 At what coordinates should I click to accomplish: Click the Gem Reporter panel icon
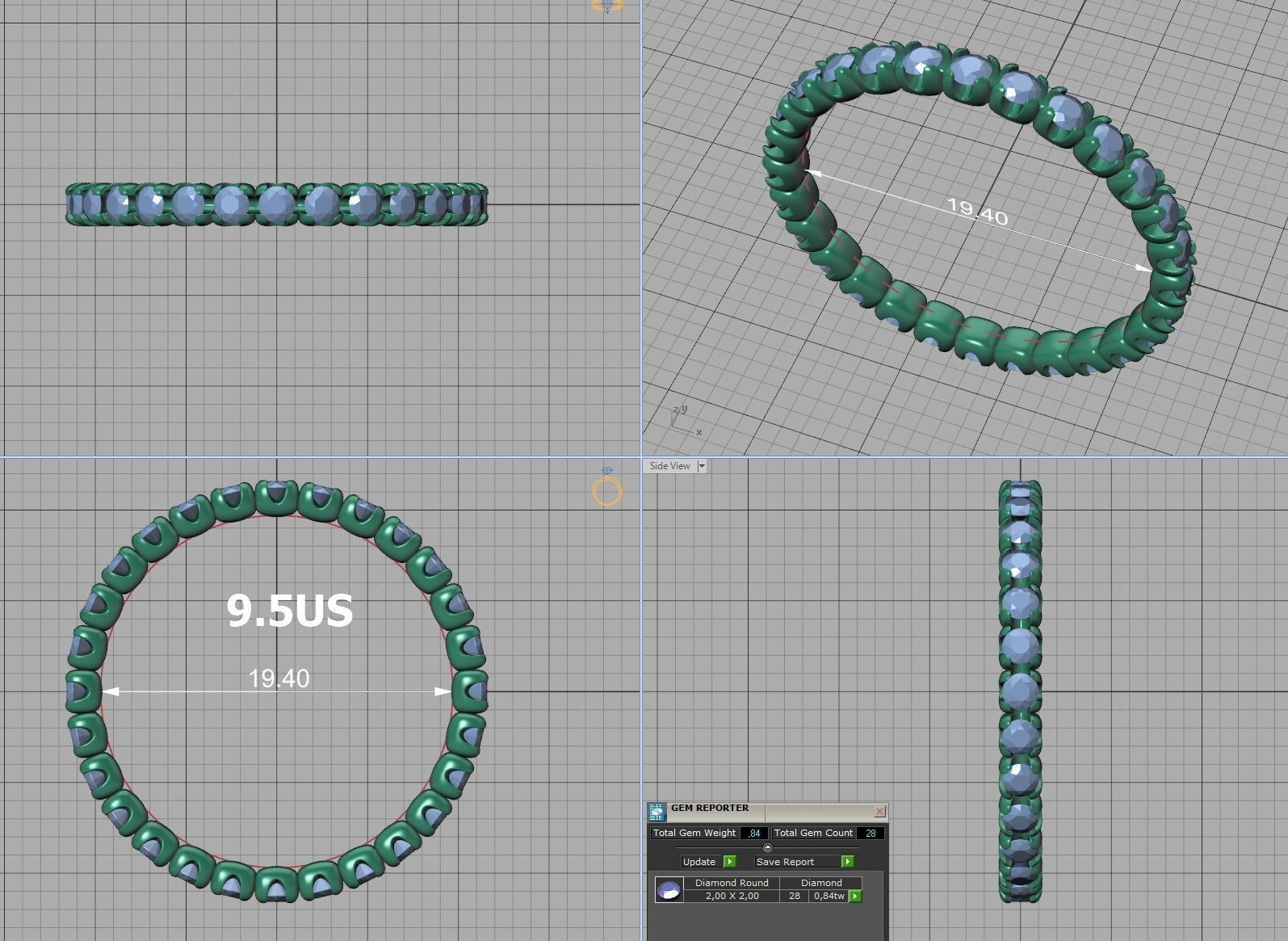pos(657,812)
